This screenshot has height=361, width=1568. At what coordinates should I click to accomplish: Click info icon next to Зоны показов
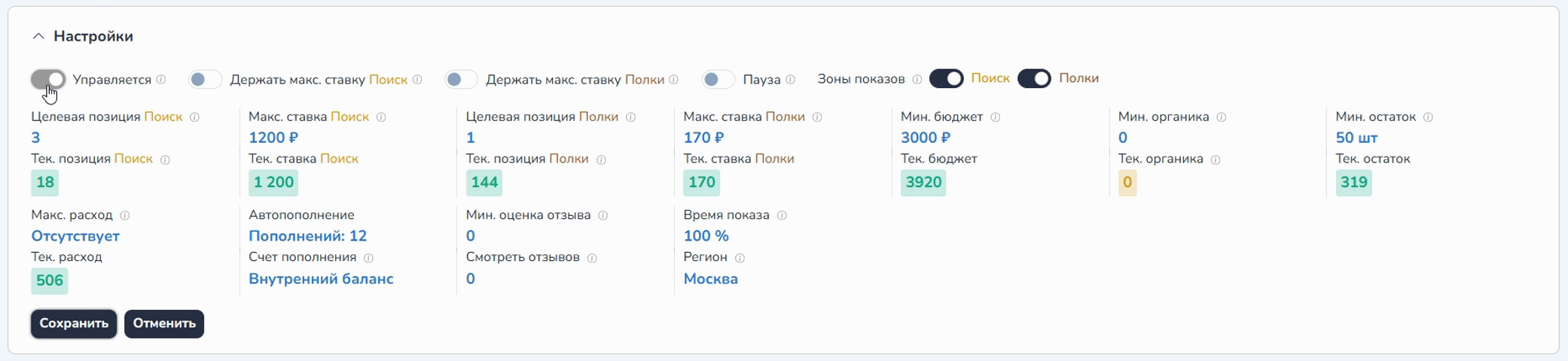click(x=917, y=80)
